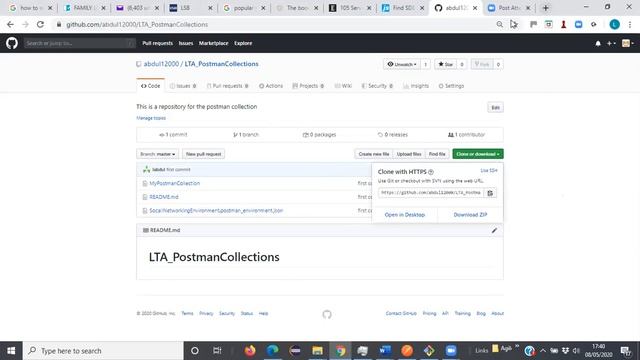The height and width of the screenshot is (360, 640).
Task: Open README.md in the file list
Action: point(164,197)
